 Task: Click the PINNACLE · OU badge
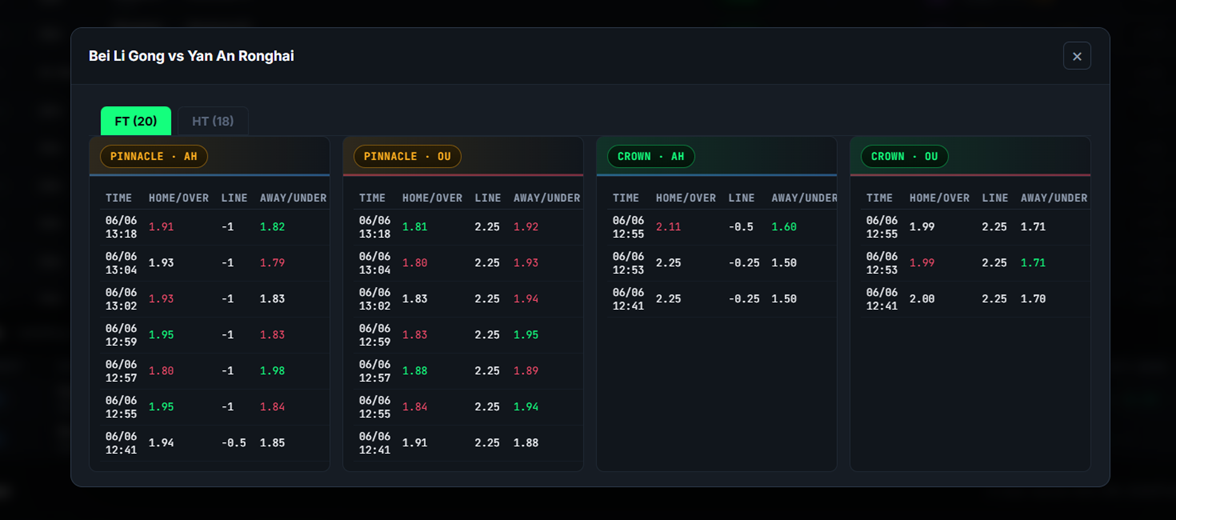(x=408, y=156)
